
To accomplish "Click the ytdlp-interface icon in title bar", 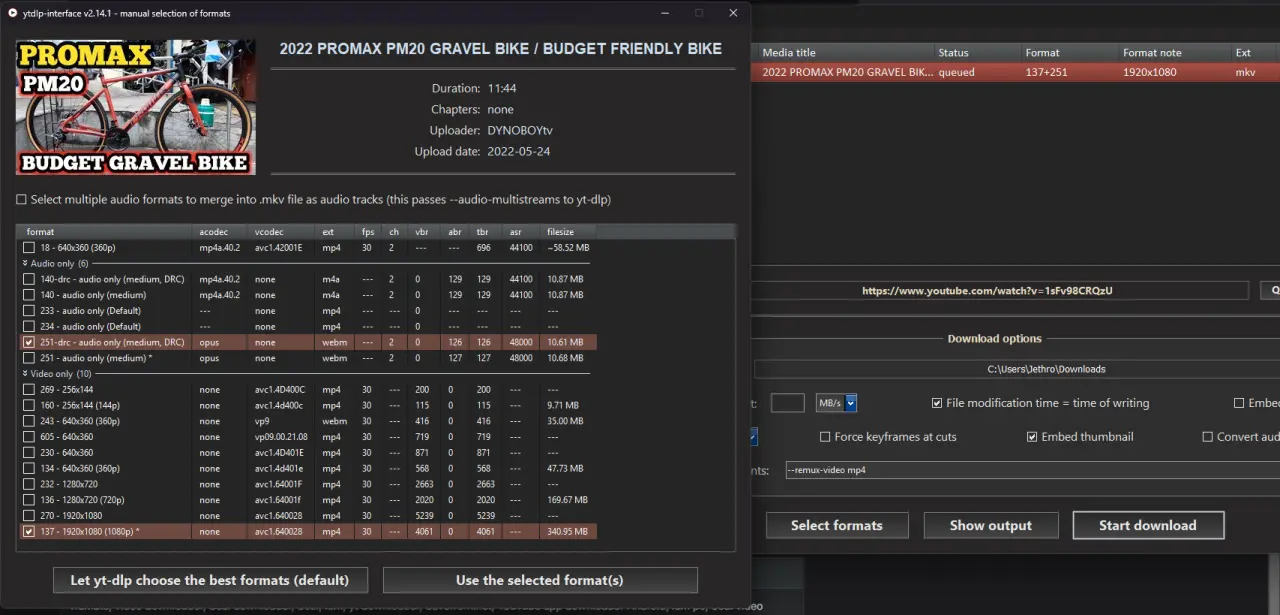I will tap(13, 13).
